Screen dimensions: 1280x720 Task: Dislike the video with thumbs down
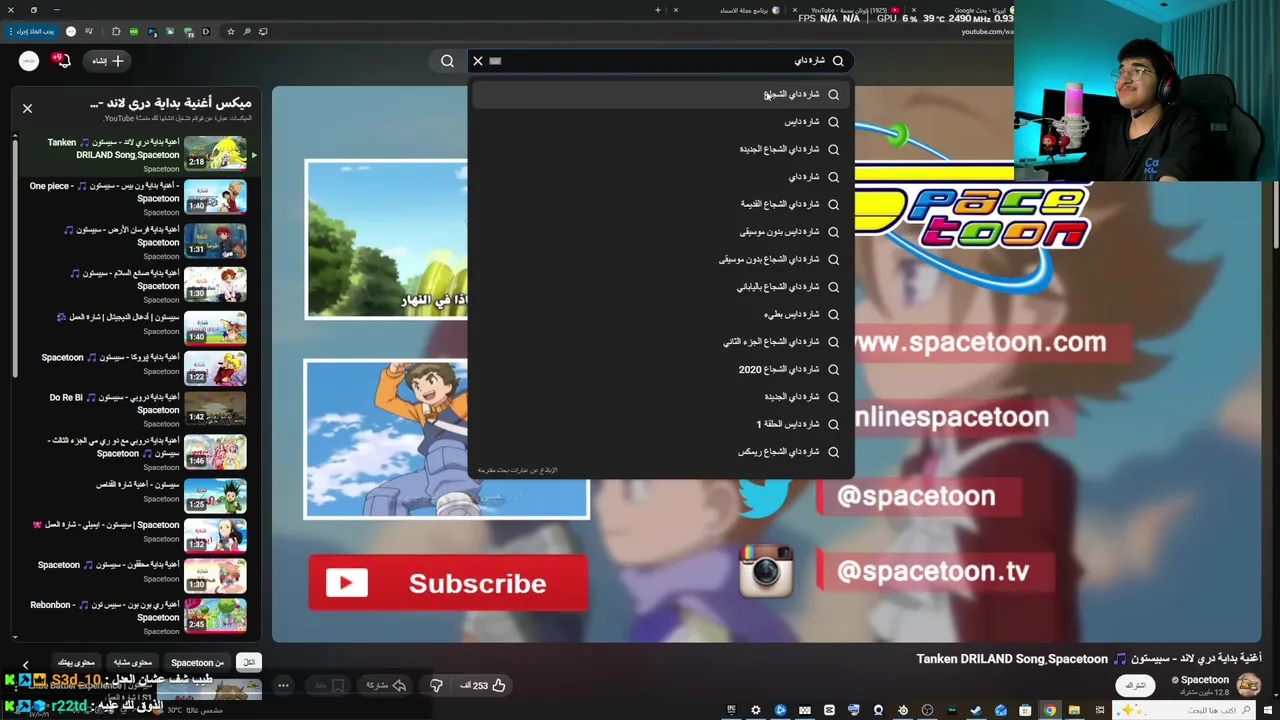(436, 685)
